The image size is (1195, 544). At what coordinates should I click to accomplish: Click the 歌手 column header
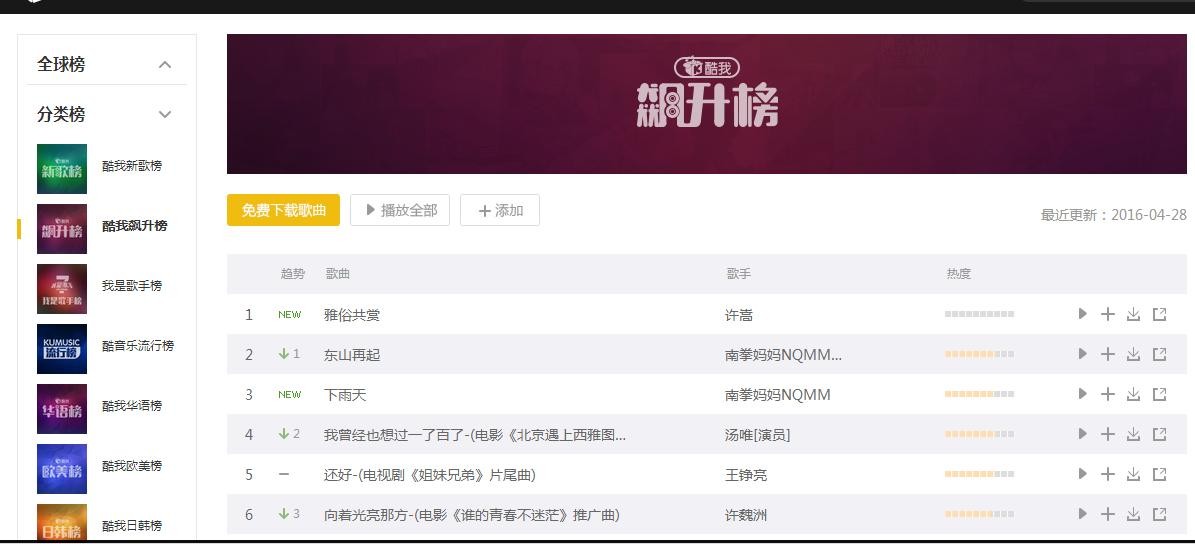pyautogui.click(x=738, y=274)
